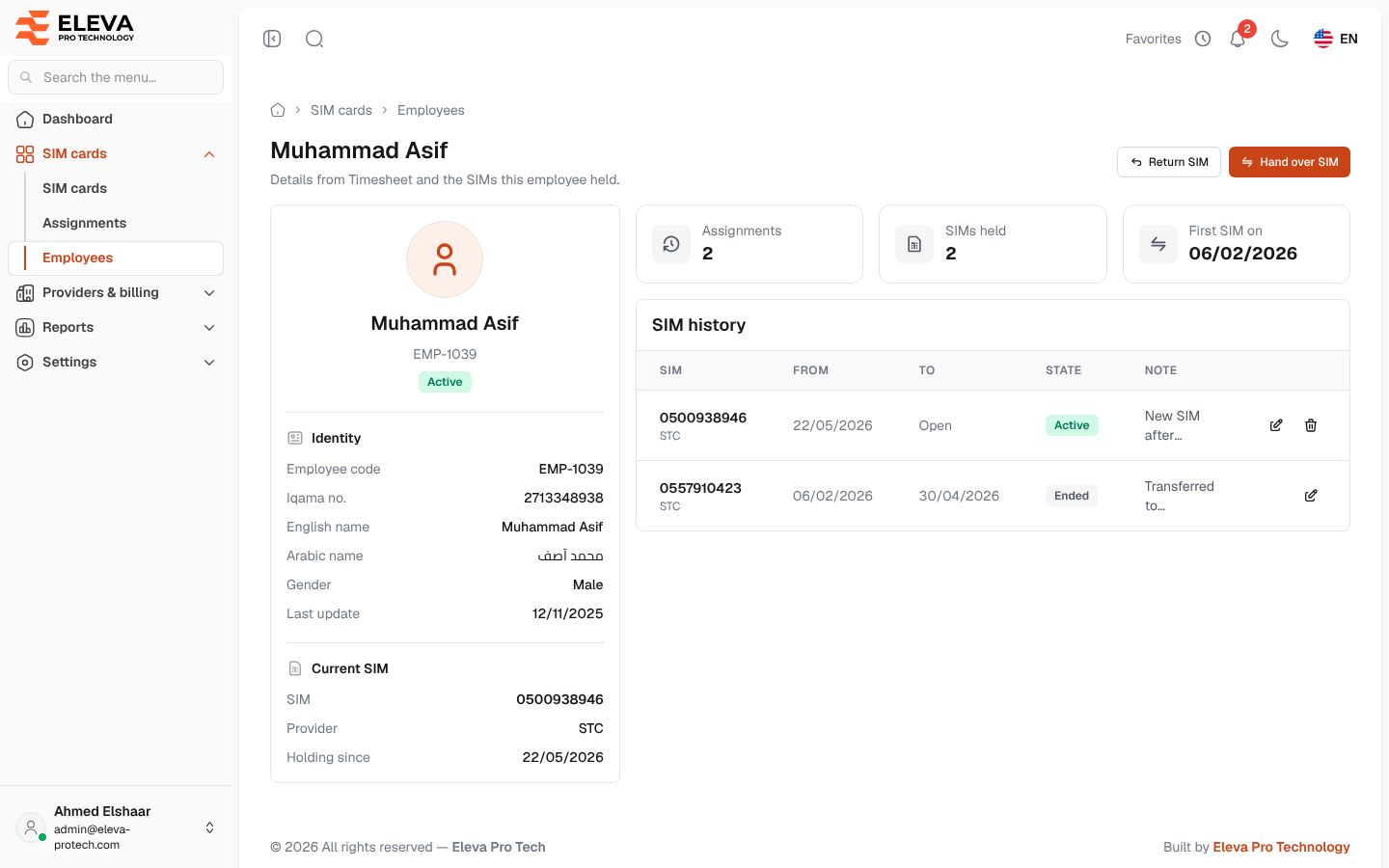Click the Favorites link
The height and width of the screenshot is (868, 1389).
pyautogui.click(x=1153, y=39)
